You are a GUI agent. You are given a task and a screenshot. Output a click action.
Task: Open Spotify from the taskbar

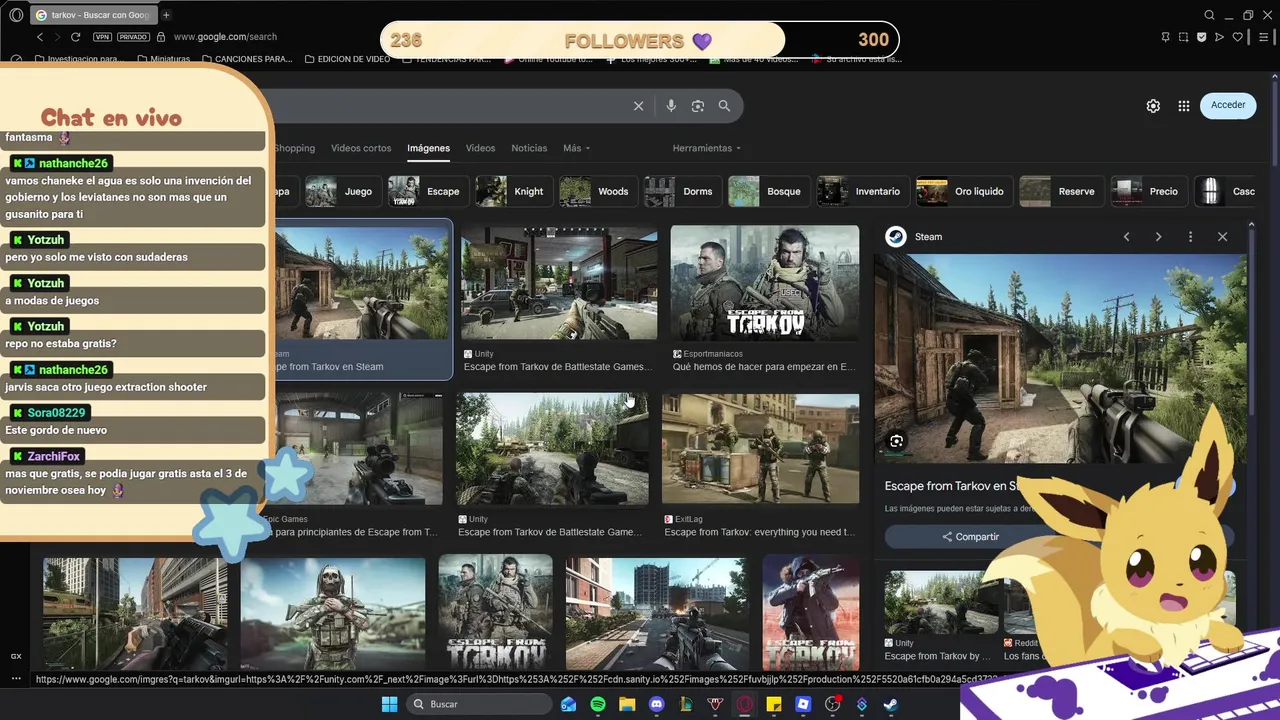[x=598, y=704]
